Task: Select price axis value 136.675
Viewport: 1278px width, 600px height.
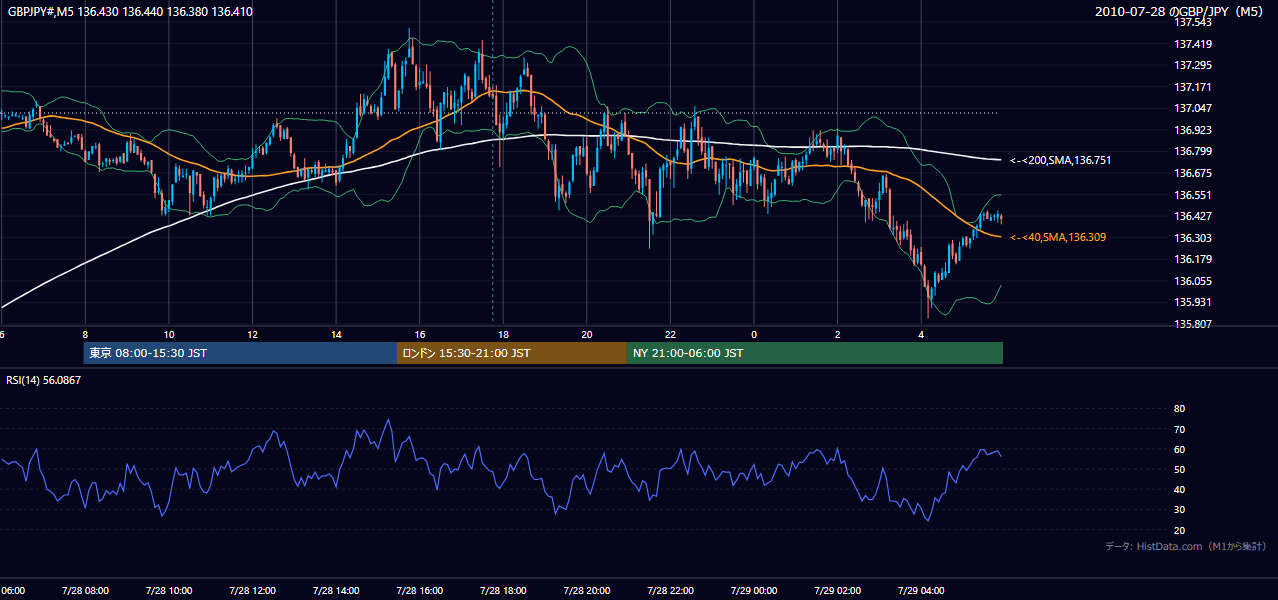Action: tap(1194, 173)
